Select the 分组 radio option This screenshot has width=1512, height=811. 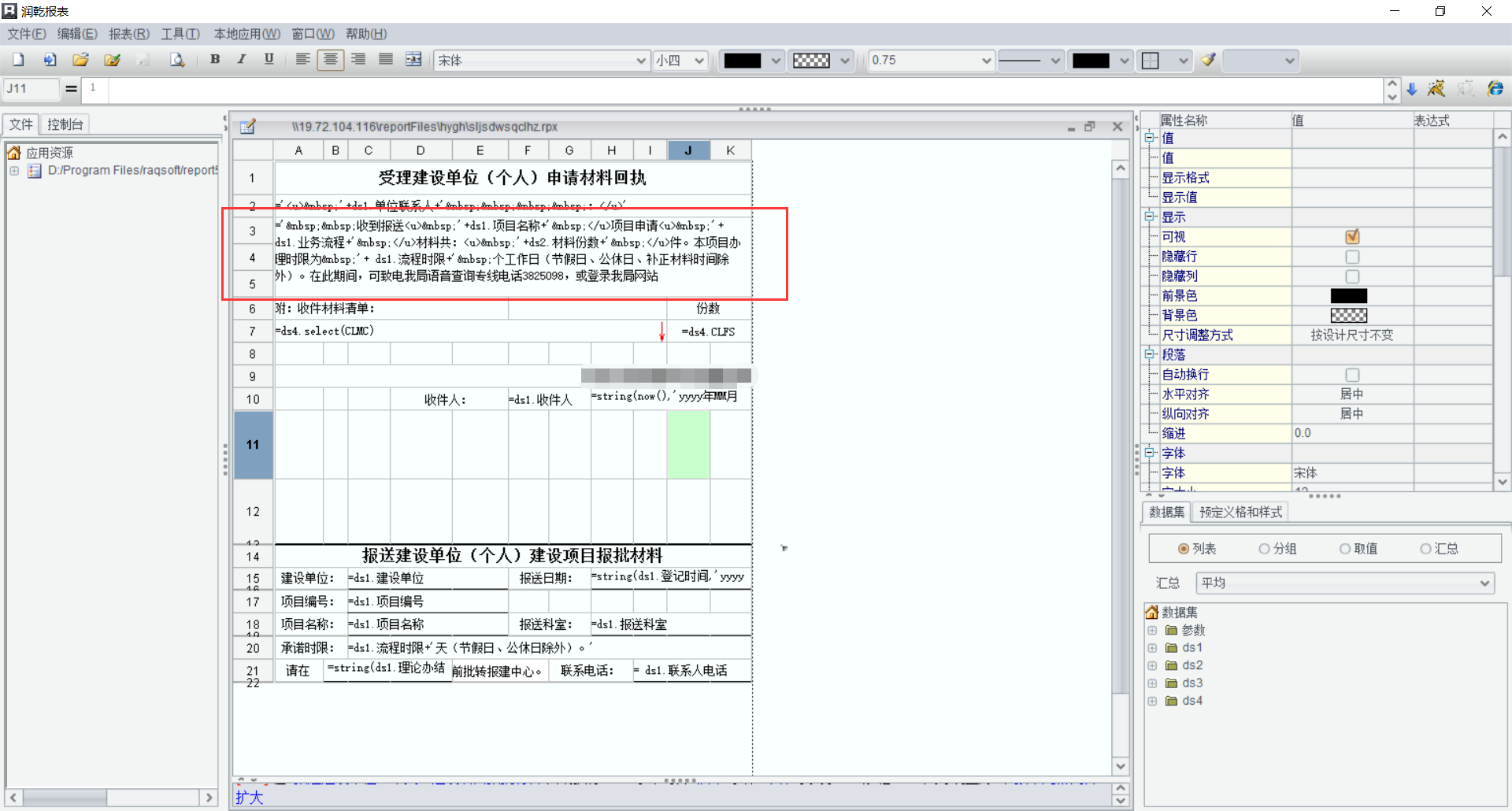click(1264, 549)
